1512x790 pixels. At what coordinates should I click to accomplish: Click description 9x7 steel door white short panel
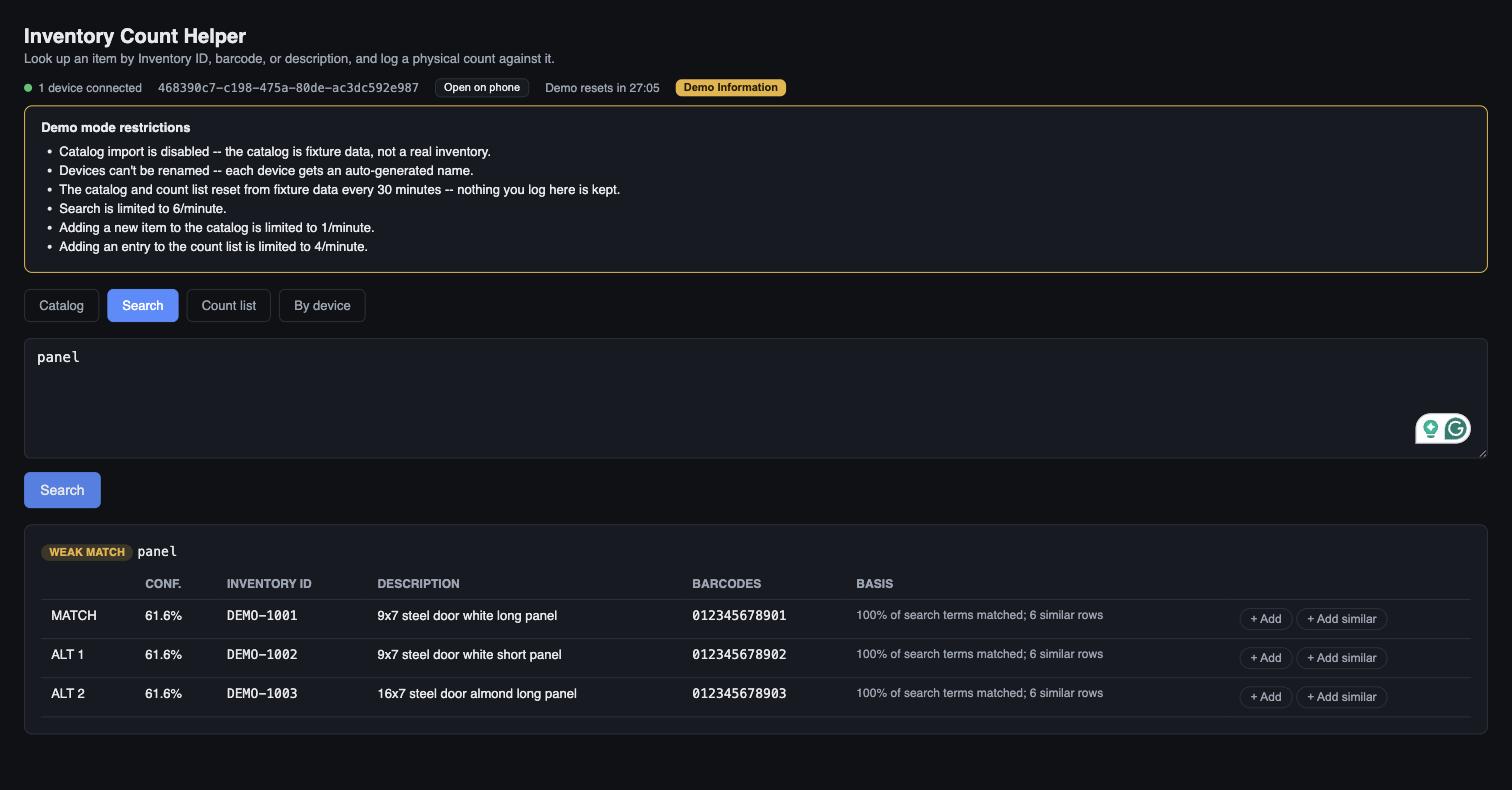pyautogui.click(x=469, y=655)
